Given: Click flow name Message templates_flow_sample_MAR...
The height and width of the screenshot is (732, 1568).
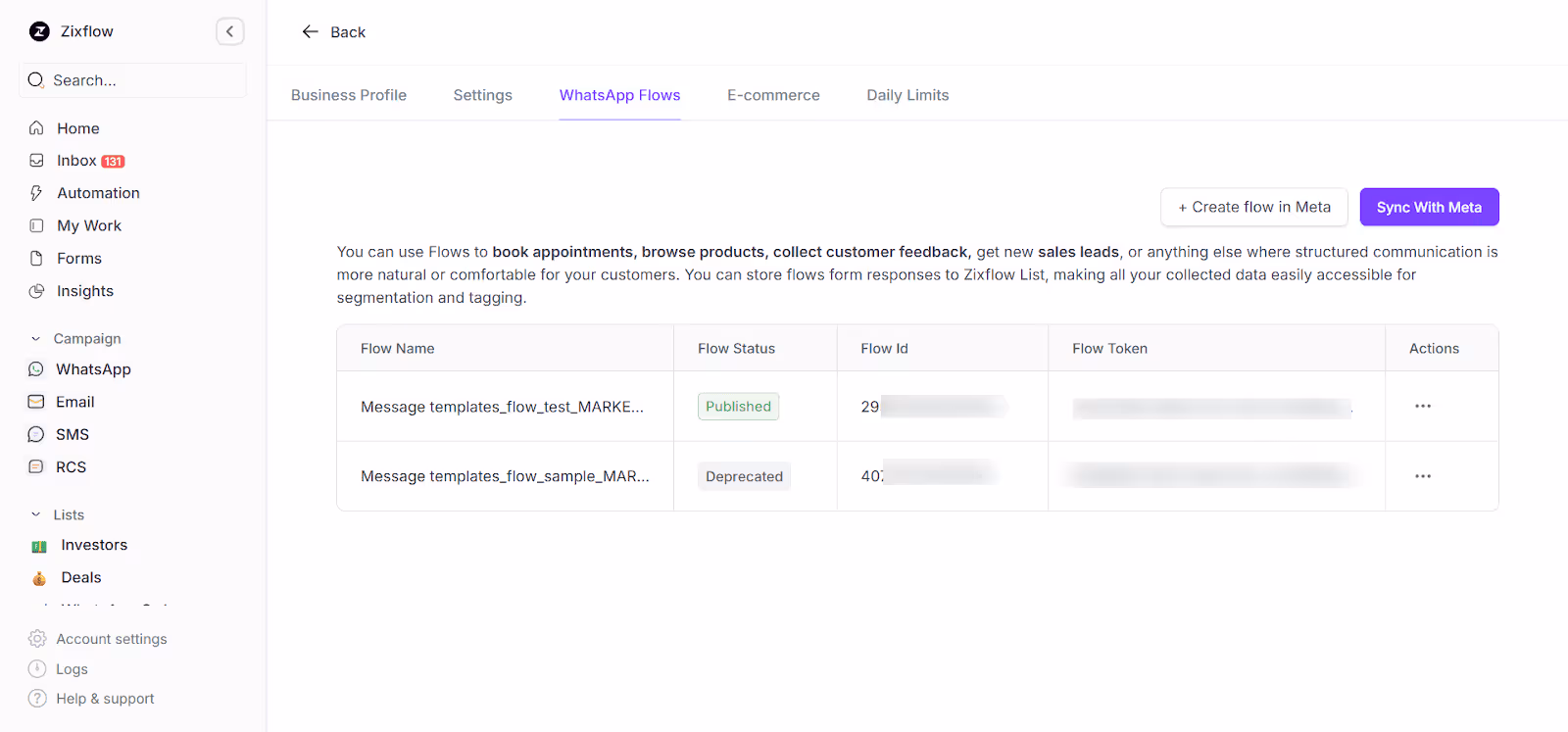Looking at the screenshot, I should pos(505,476).
